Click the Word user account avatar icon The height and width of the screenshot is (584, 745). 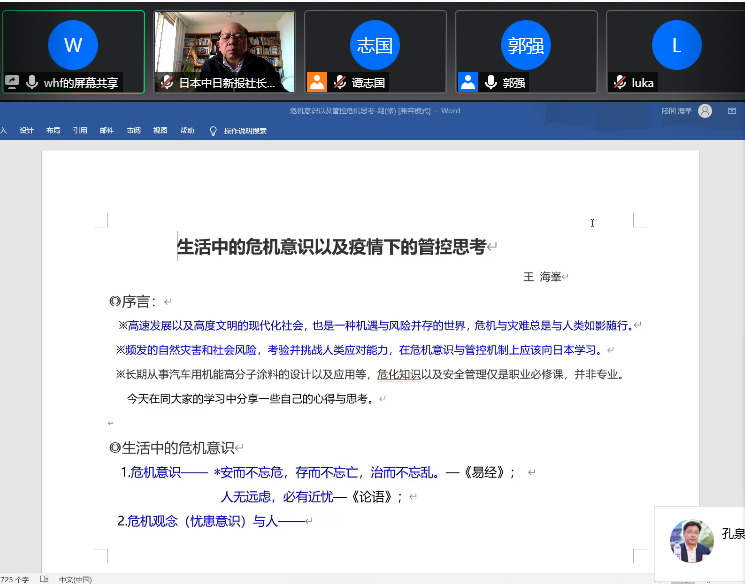pyautogui.click(x=705, y=111)
